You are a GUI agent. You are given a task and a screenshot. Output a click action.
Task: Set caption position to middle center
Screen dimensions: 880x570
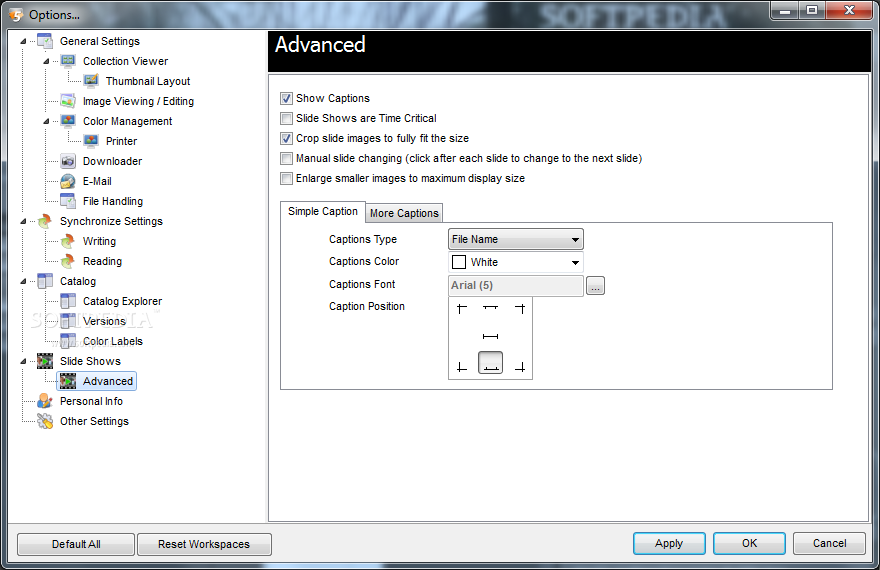tap(491, 336)
